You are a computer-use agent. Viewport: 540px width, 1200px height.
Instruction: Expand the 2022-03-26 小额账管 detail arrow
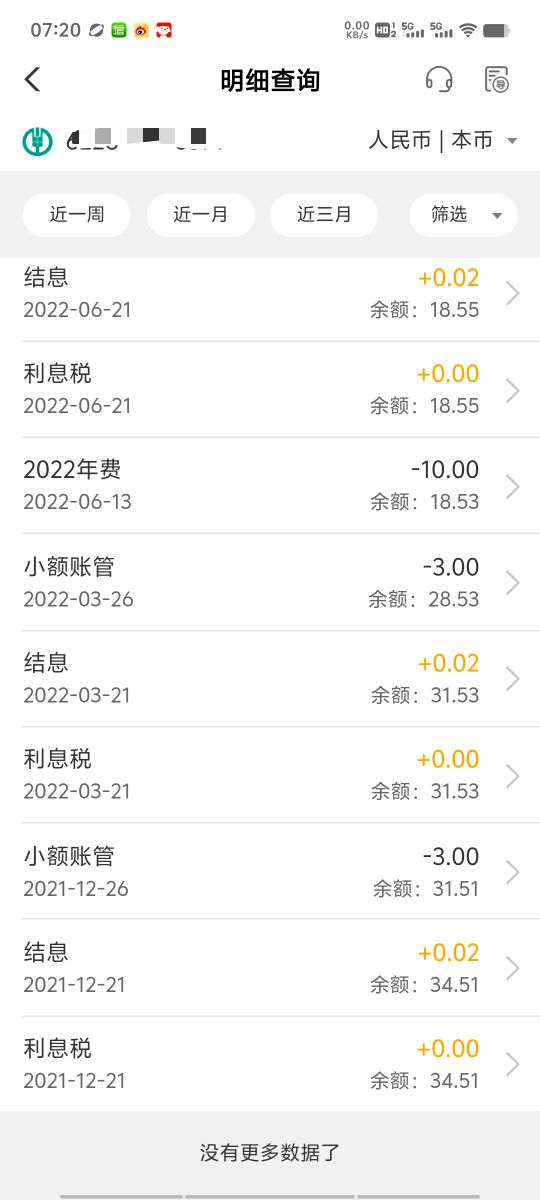[513, 582]
